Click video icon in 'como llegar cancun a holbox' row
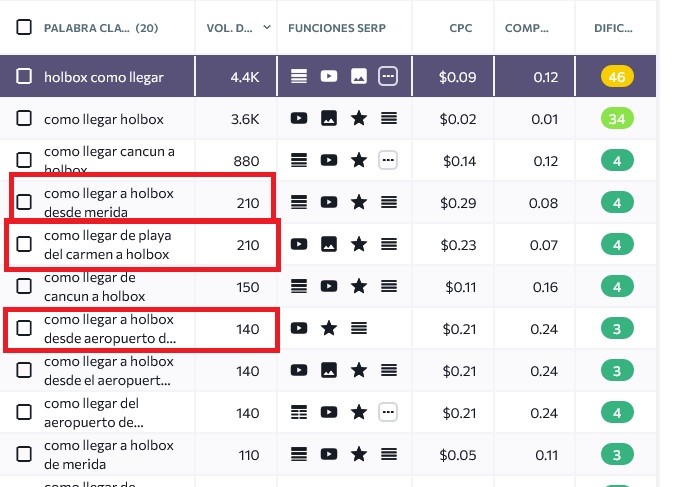The width and height of the screenshot is (674, 487). 328,160
